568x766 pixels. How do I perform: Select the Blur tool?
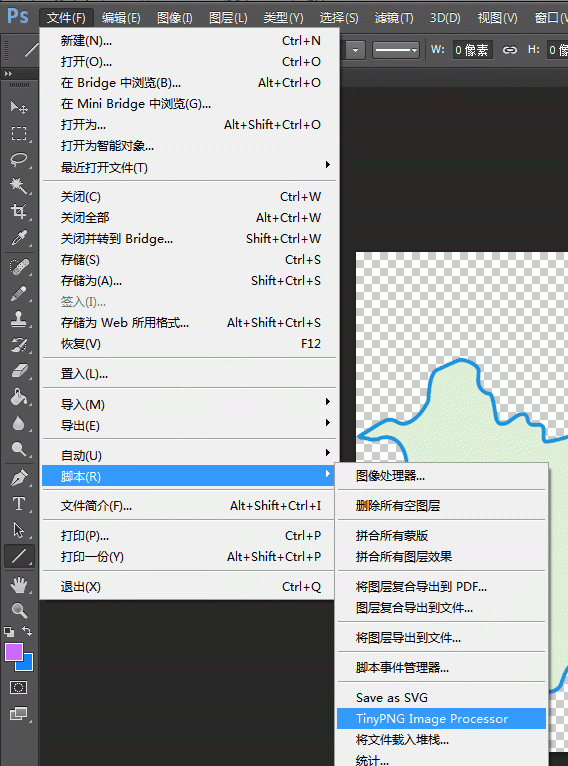pos(19,423)
